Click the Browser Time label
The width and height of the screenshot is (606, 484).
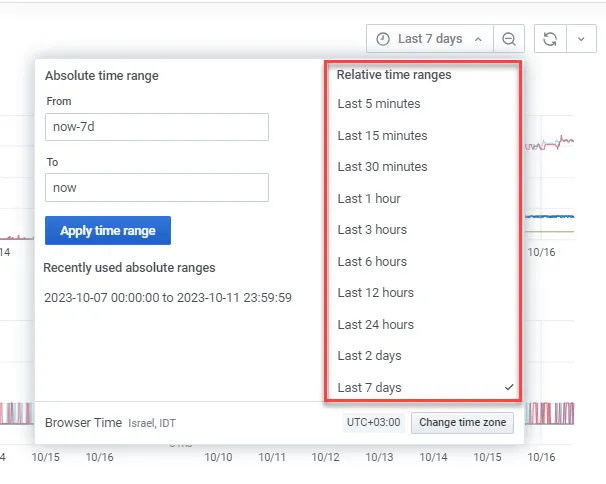point(83,423)
